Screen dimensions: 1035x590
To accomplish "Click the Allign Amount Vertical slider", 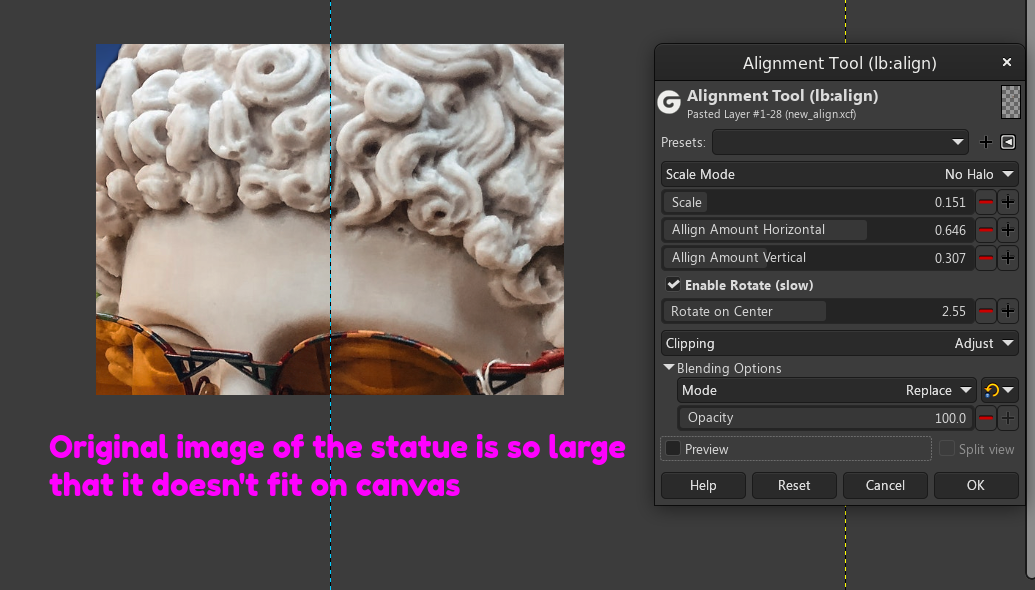I will click(818, 257).
